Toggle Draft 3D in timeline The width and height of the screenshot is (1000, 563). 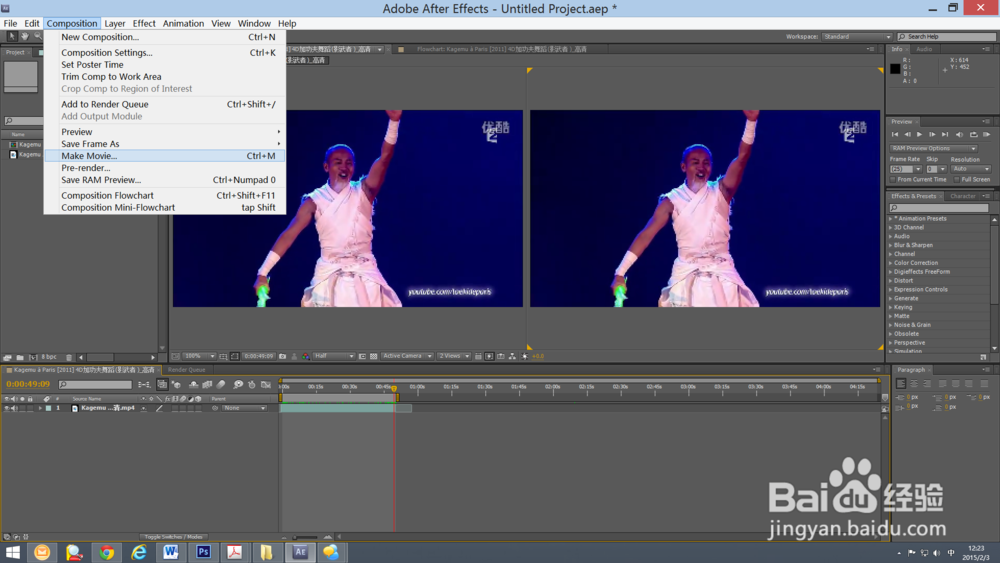coord(177,384)
